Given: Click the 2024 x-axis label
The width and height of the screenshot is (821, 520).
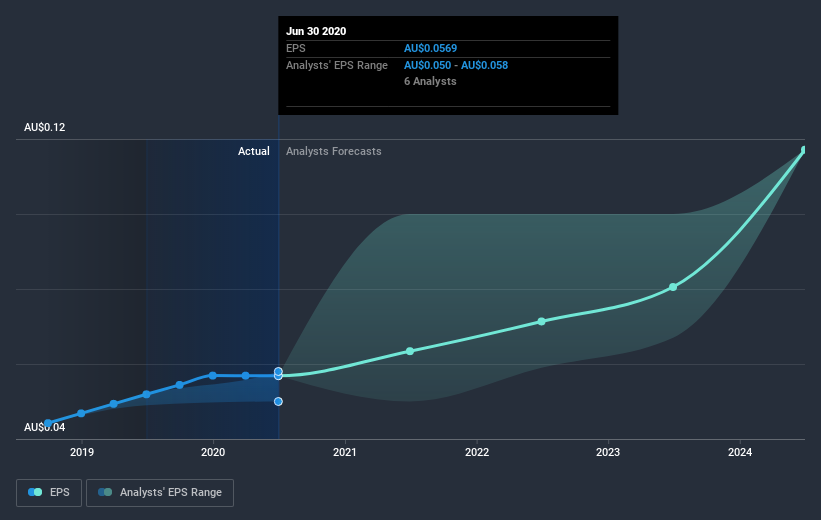Looking at the screenshot, I should tap(740, 452).
